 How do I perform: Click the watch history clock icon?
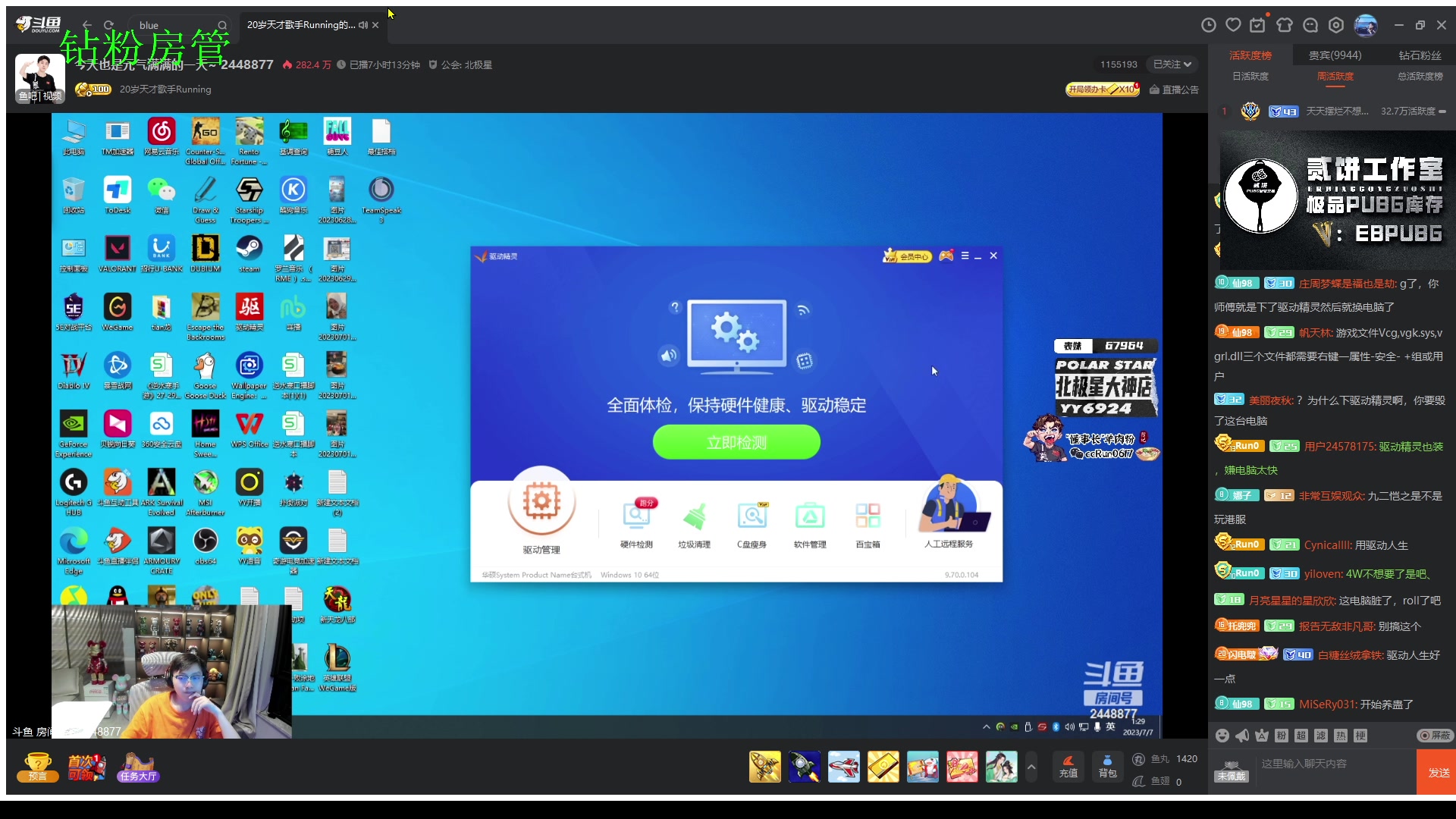tap(1208, 24)
